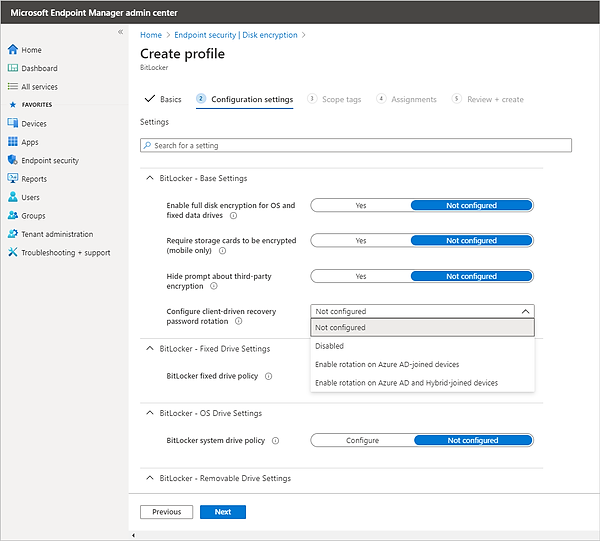Collapse the BitLocker - OS Drive Settings section
600x541 pixels.
coord(148,413)
